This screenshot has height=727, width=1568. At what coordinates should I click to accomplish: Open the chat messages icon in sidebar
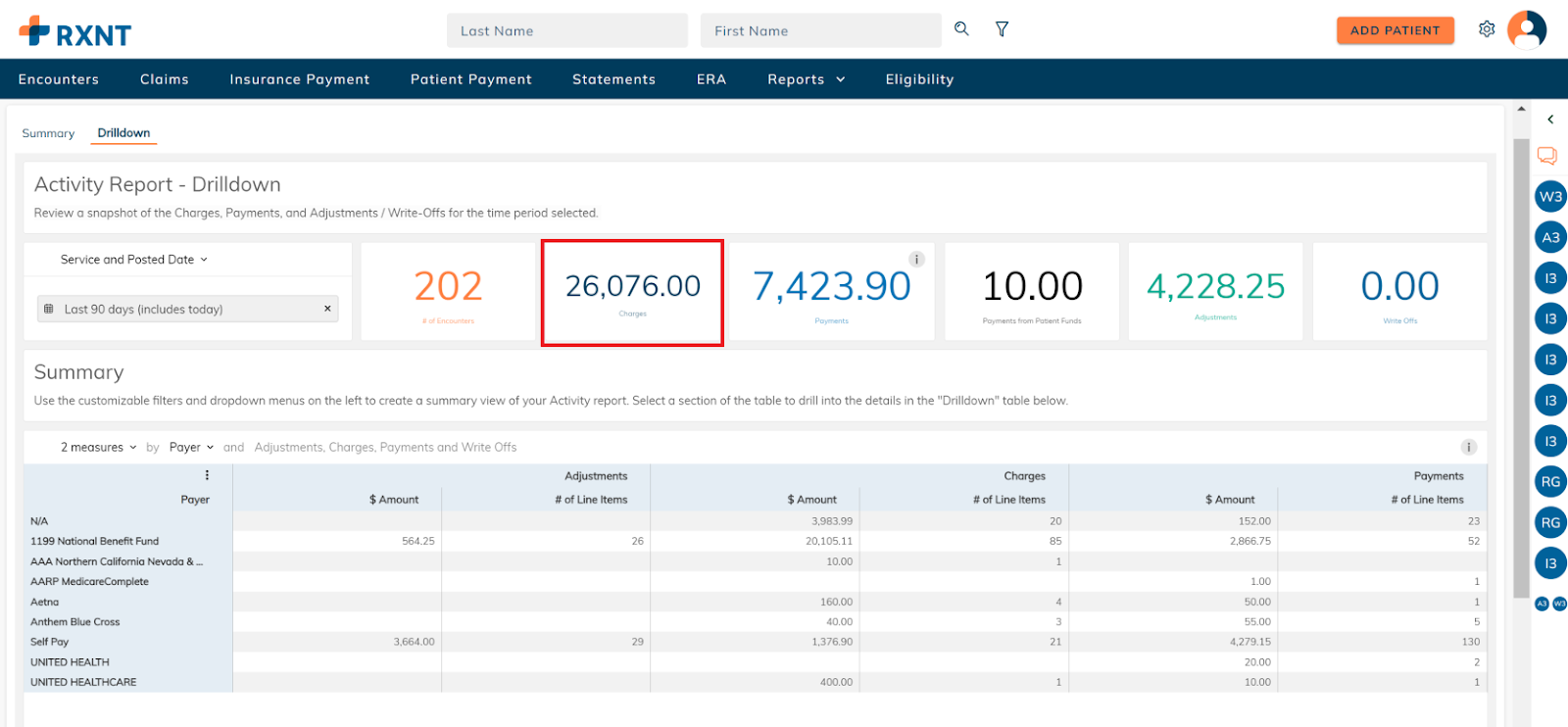point(1547,156)
